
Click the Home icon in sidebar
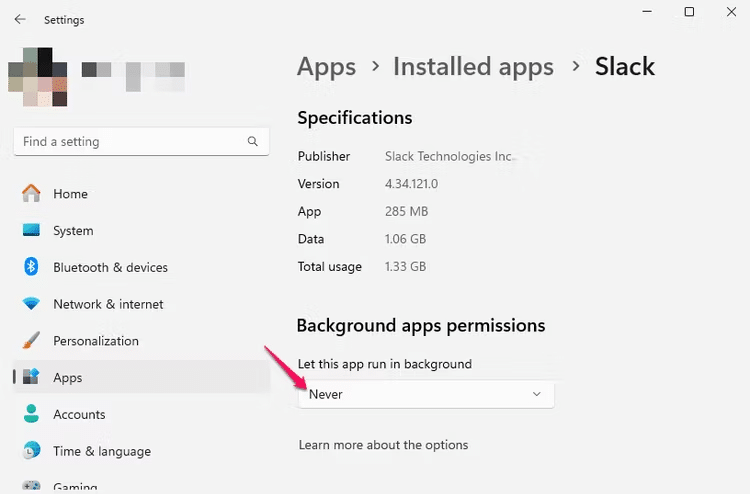(x=32, y=194)
